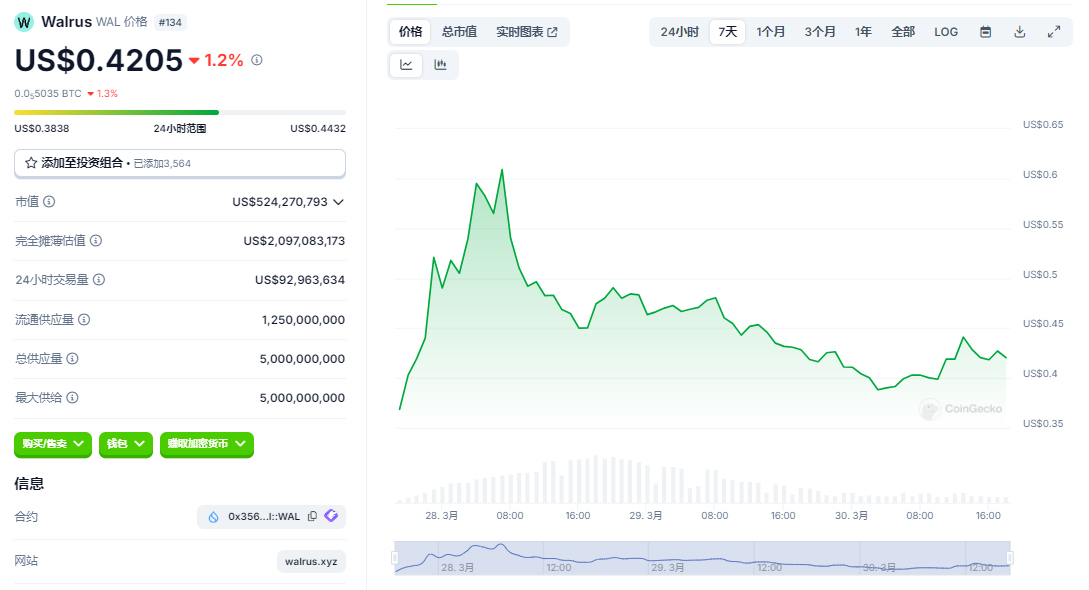Click 添加至投资组合 button
The width and height of the screenshot is (1089, 590).
[179, 163]
